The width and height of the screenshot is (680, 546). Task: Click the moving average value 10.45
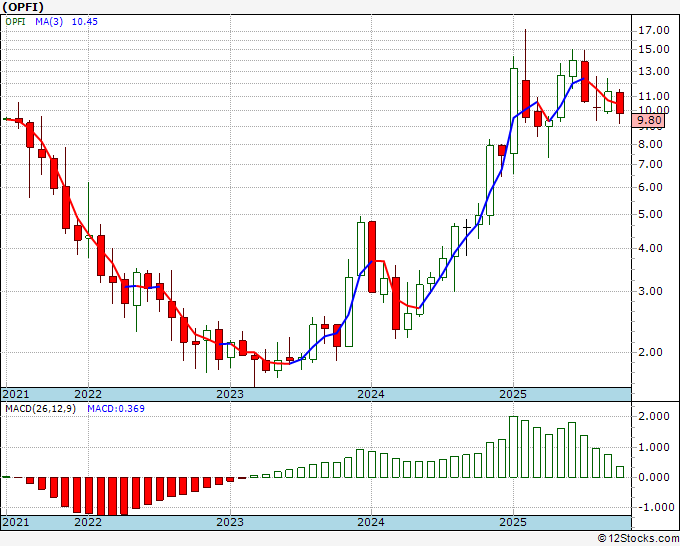click(x=85, y=22)
